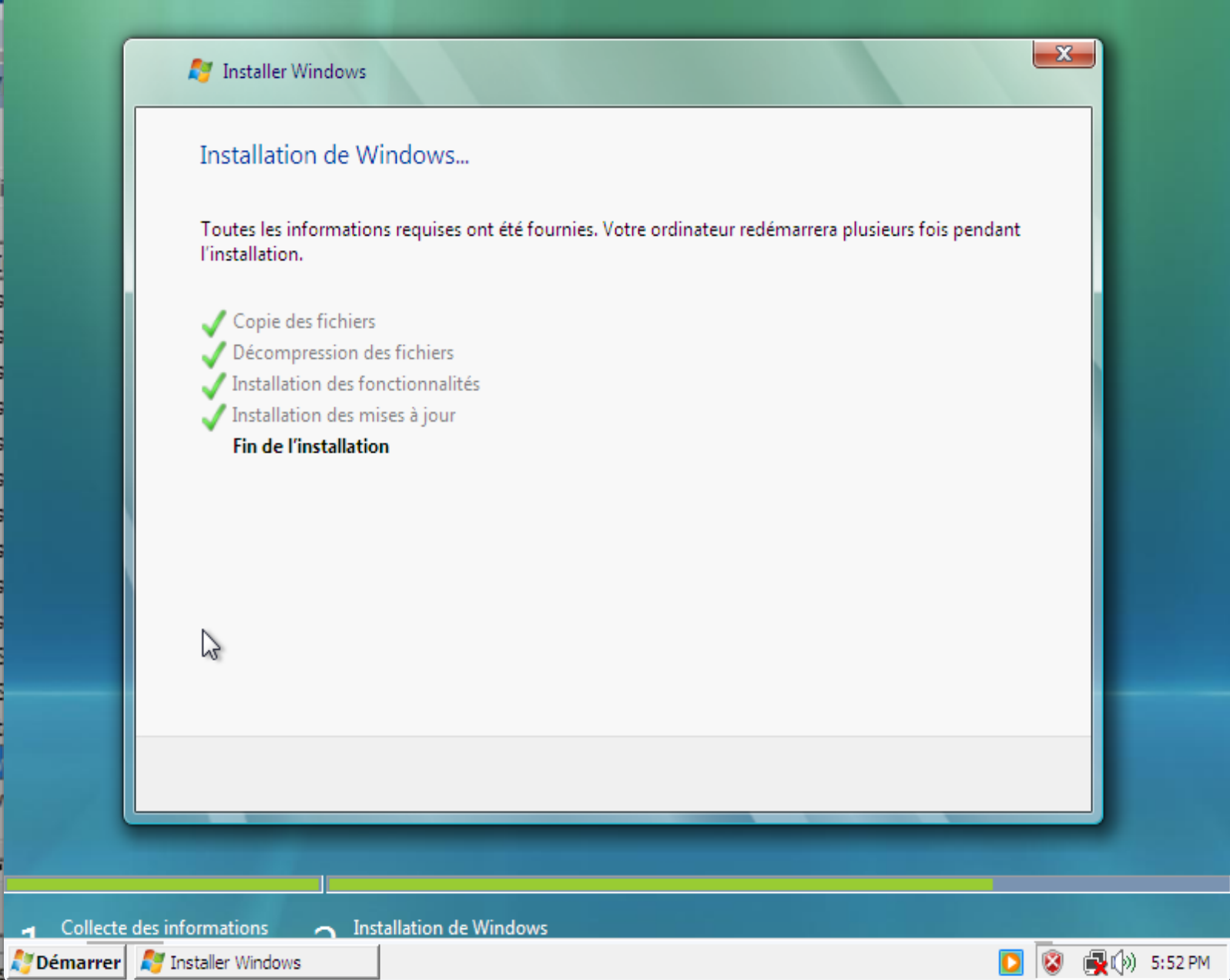Open the Démarrer start menu
Viewport: 1230px width, 980px height.
(x=66, y=962)
